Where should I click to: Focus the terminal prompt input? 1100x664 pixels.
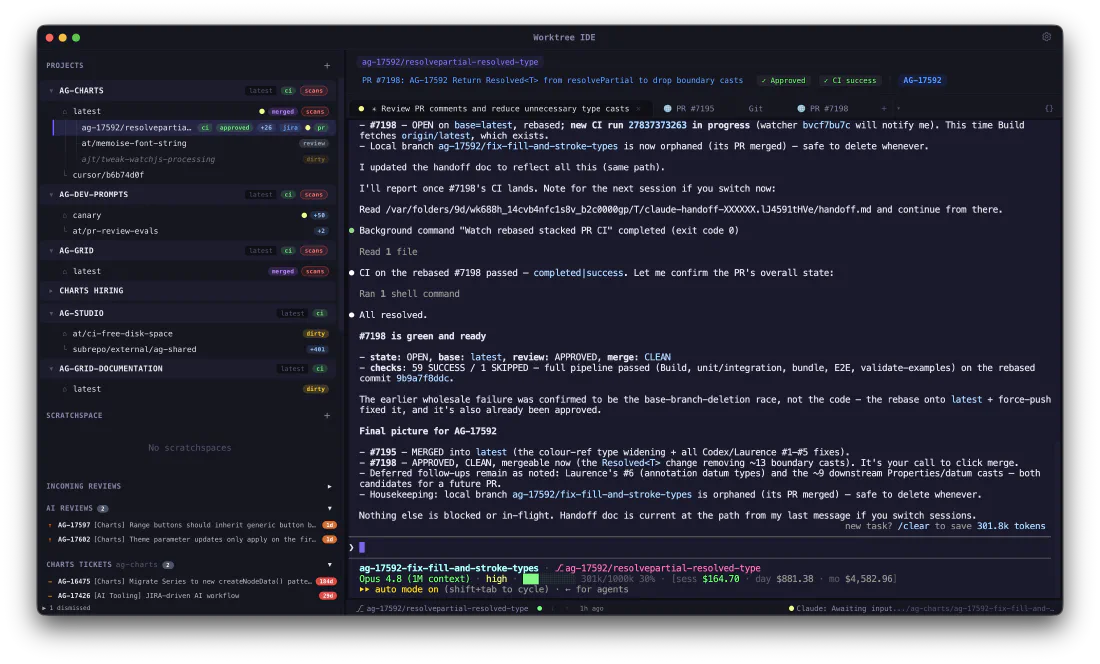(702, 548)
